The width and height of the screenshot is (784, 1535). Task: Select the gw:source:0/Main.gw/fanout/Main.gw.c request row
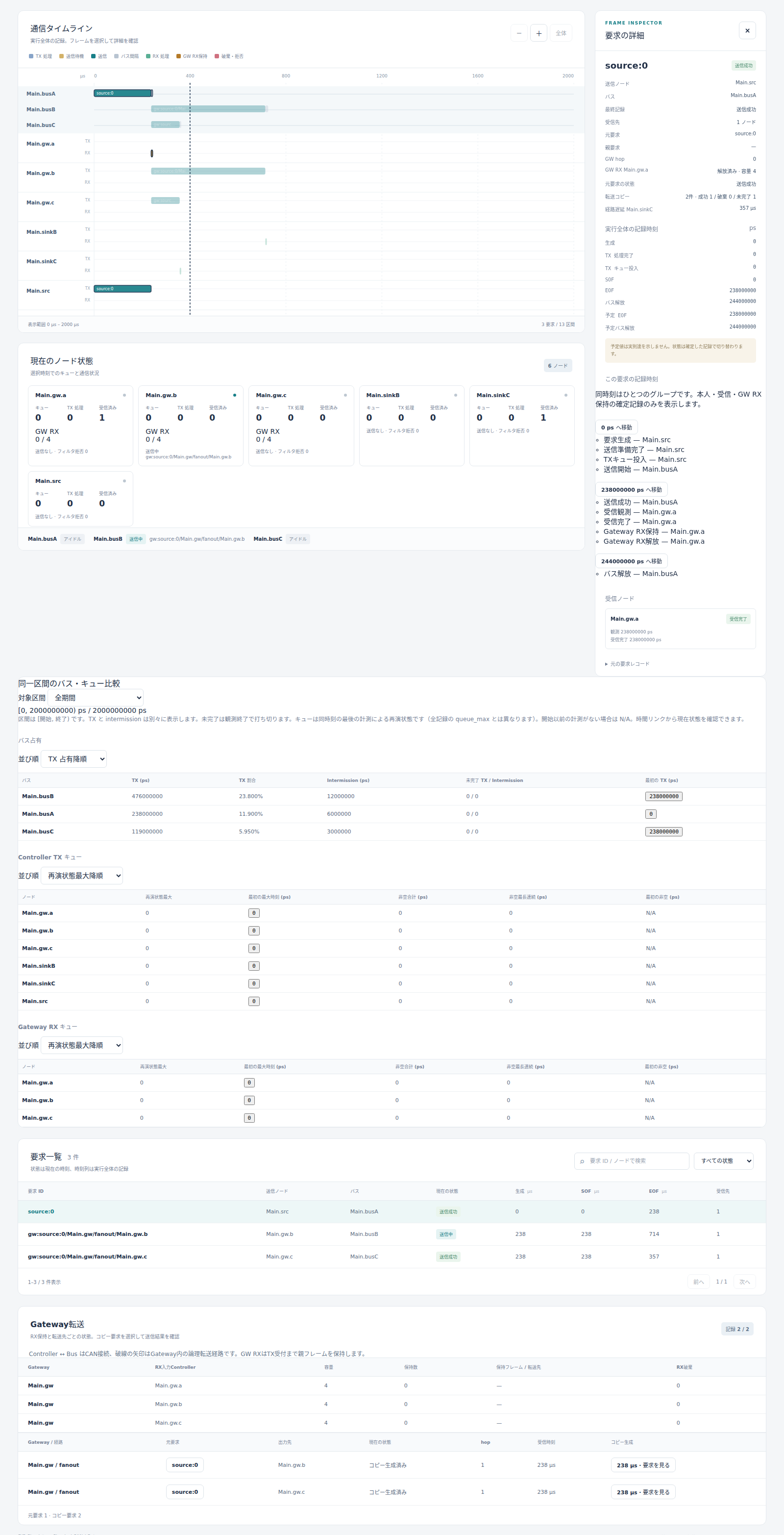[392, 1257]
